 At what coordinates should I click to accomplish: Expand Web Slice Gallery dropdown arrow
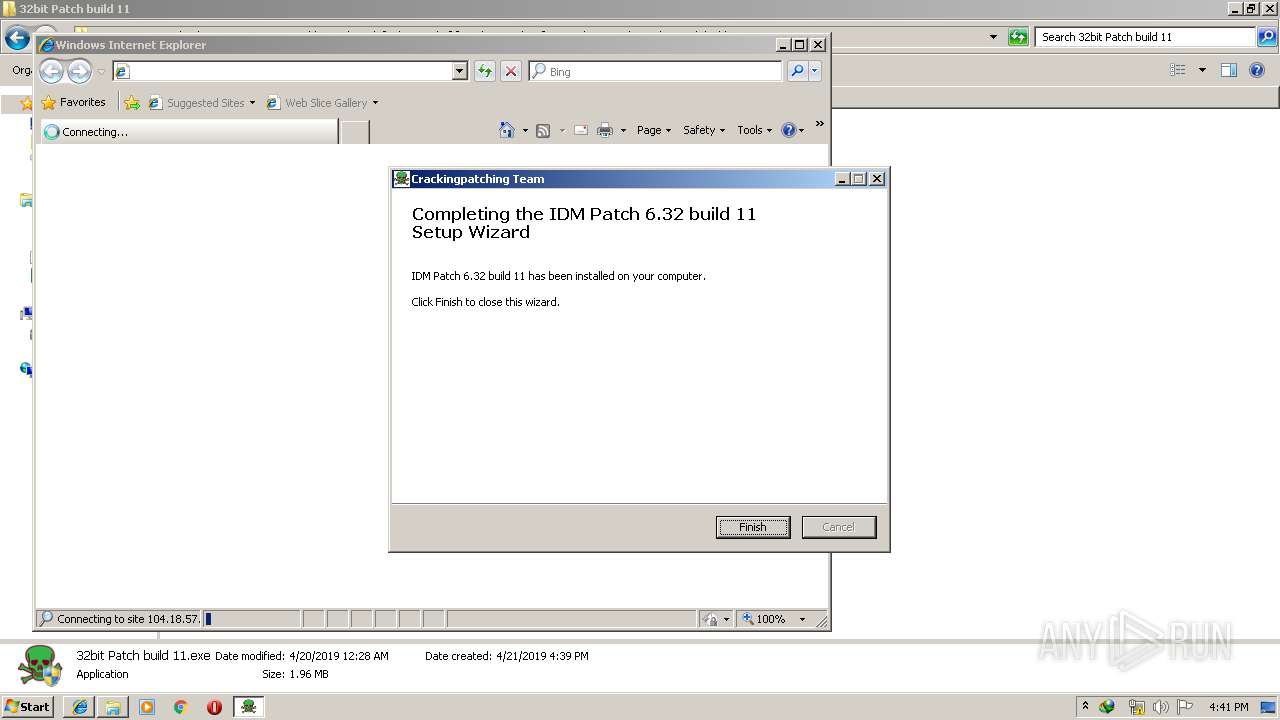(x=375, y=103)
